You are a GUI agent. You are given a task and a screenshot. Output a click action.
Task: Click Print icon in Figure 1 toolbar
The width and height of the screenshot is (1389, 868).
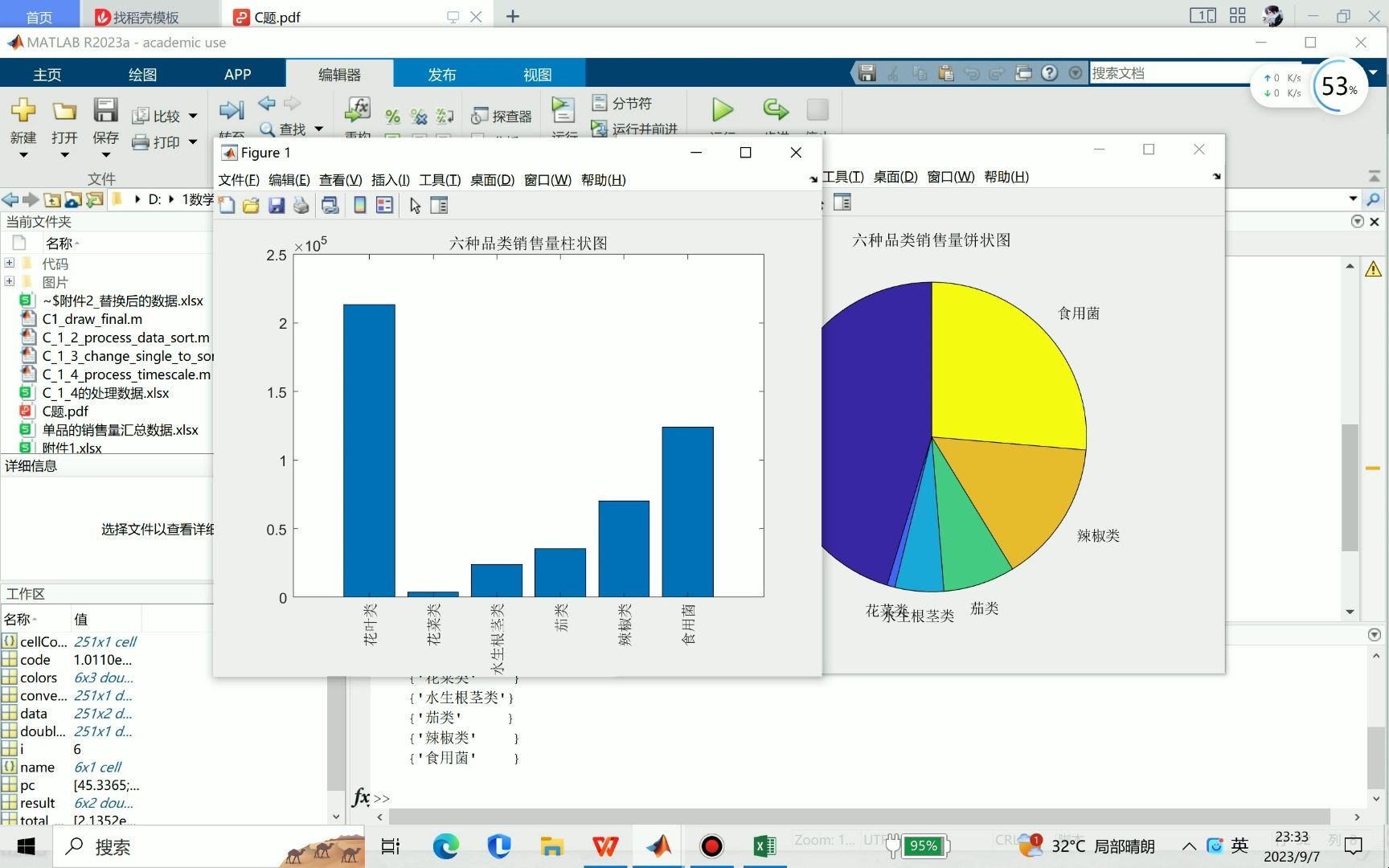tap(301, 206)
